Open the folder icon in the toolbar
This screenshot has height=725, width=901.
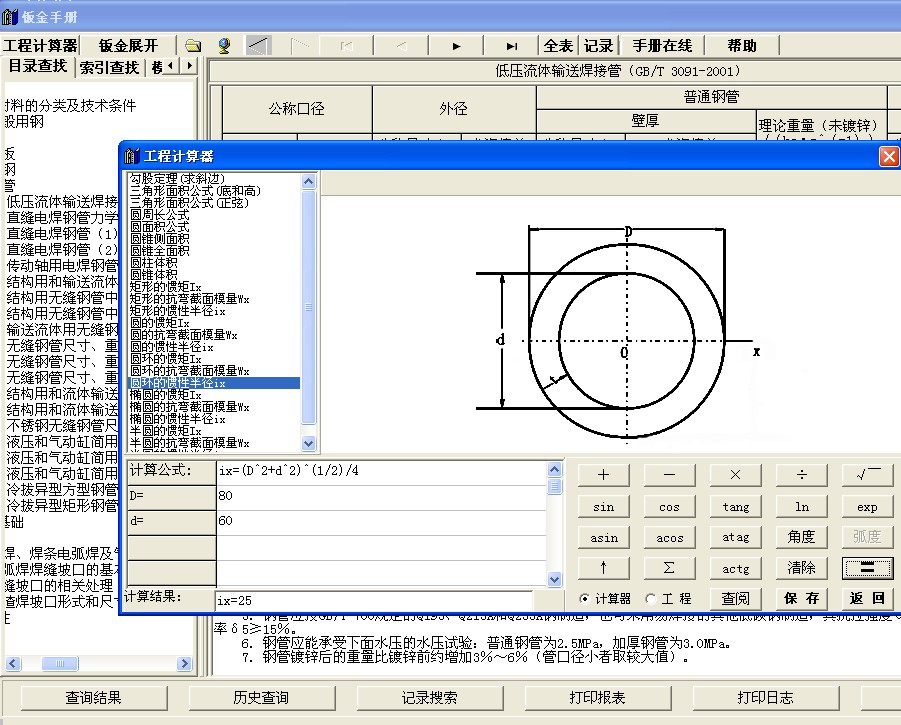click(193, 45)
